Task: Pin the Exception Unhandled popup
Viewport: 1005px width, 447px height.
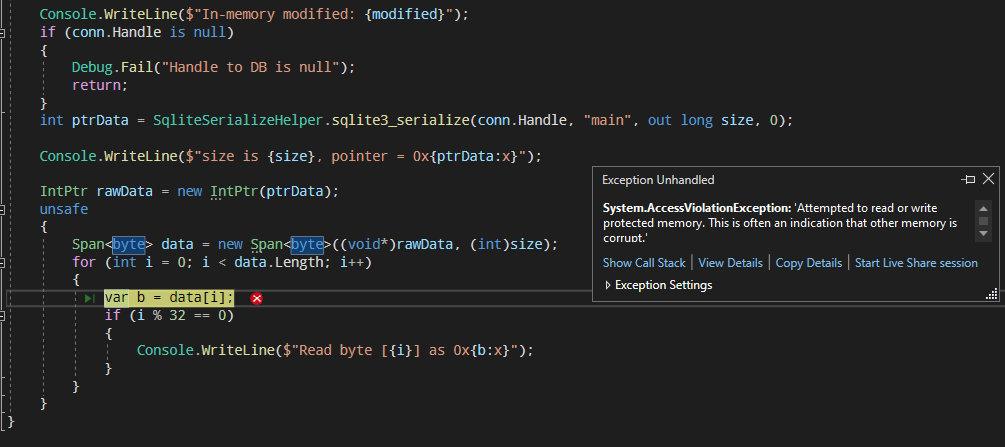Action: coord(968,180)
